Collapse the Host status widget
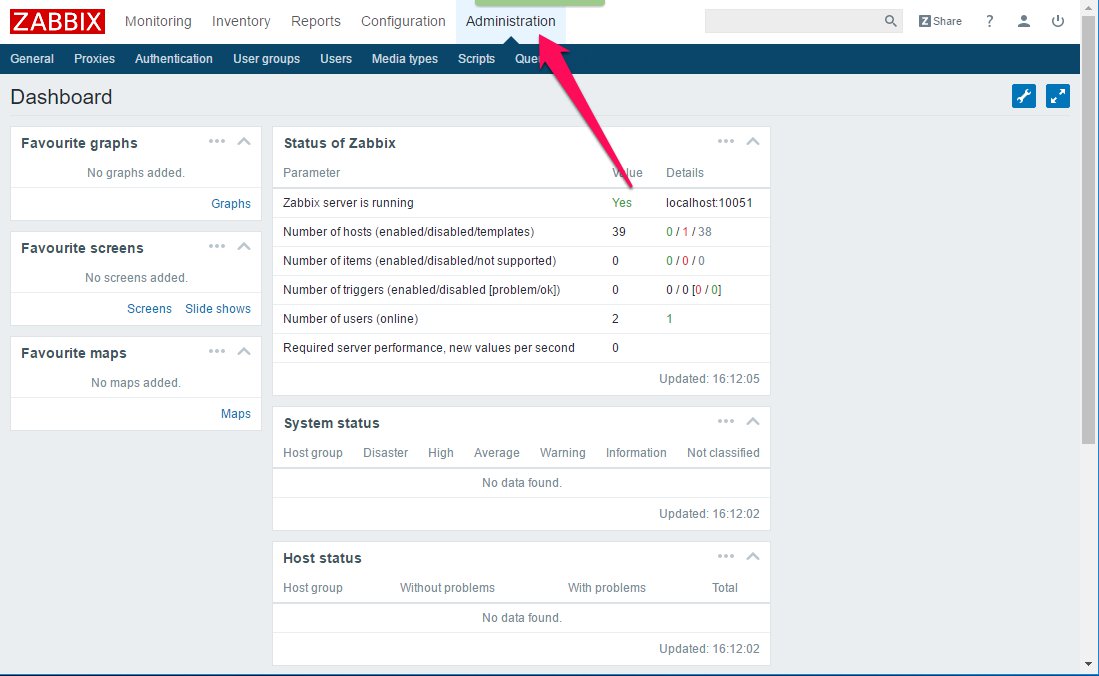 [x=753, y=556]
